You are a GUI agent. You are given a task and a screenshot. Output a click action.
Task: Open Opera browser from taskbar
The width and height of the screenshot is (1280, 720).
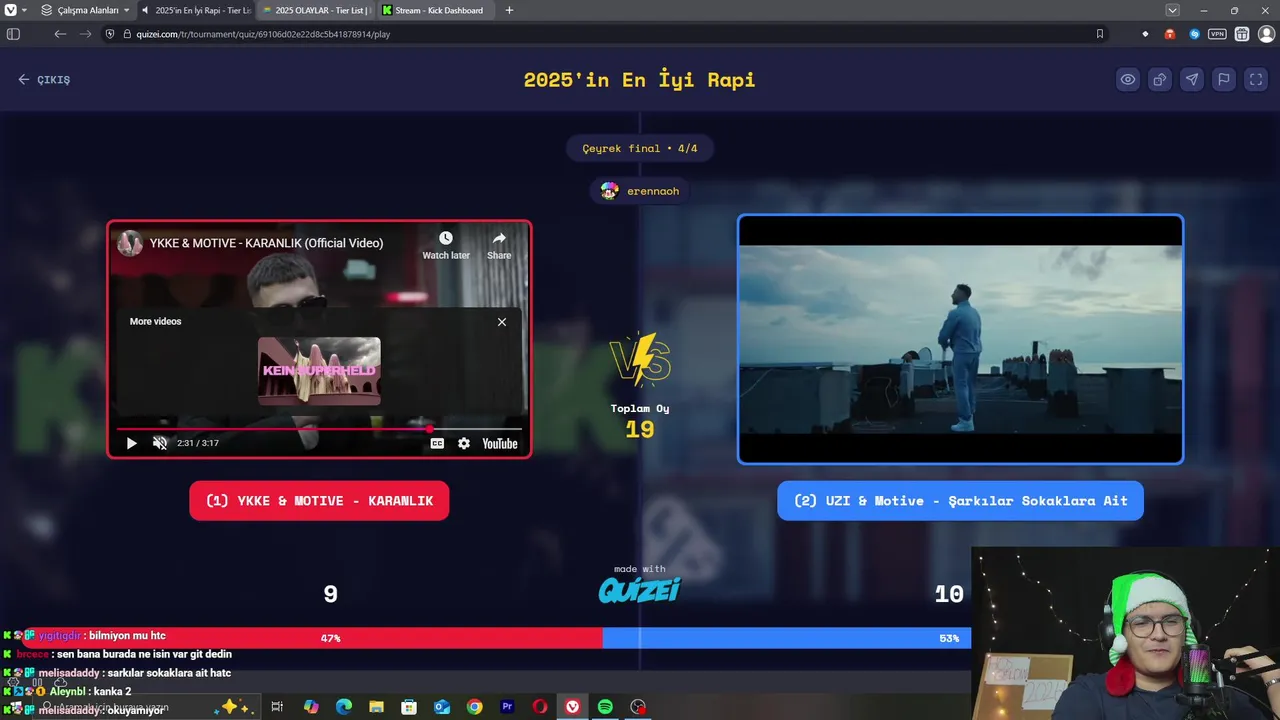pyautogui.click(x=540, y=707)
